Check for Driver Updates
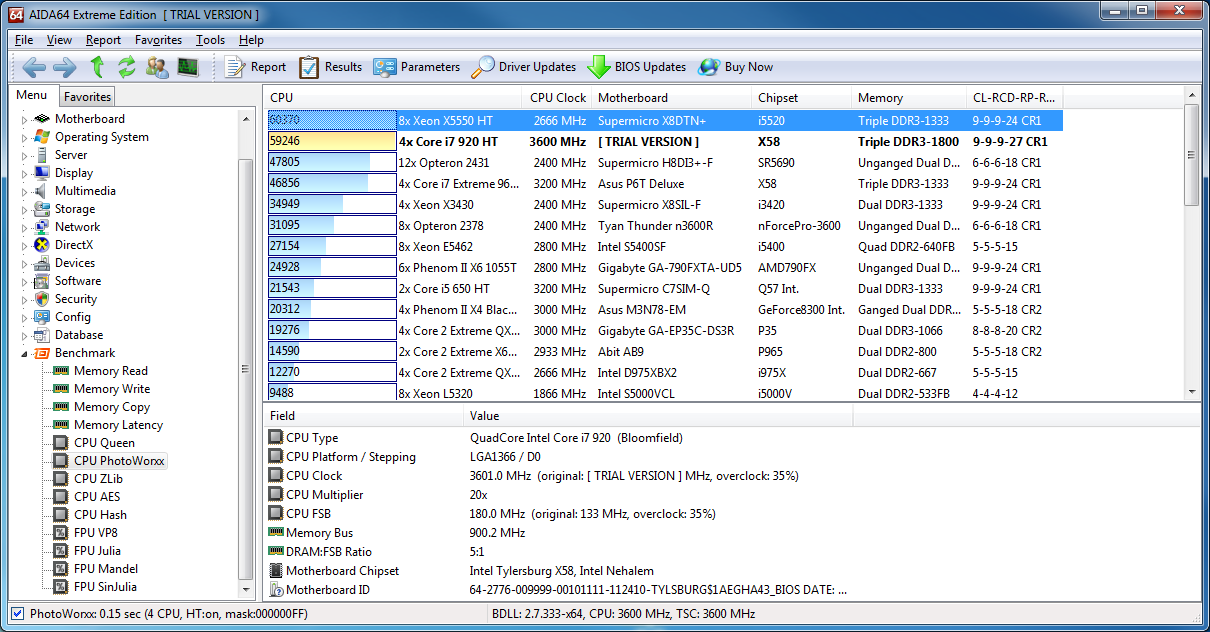1210x632 pixels. click(524, 67)
